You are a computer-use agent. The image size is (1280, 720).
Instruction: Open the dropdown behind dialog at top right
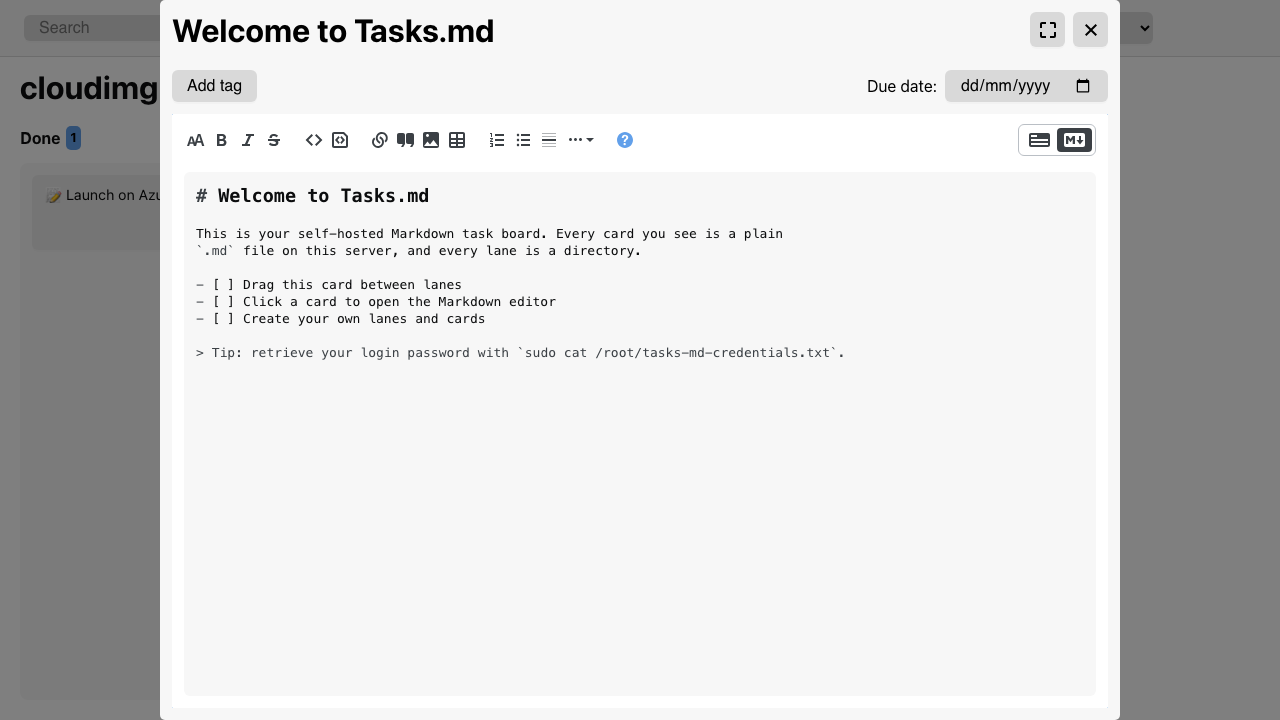coord(1137,28)
